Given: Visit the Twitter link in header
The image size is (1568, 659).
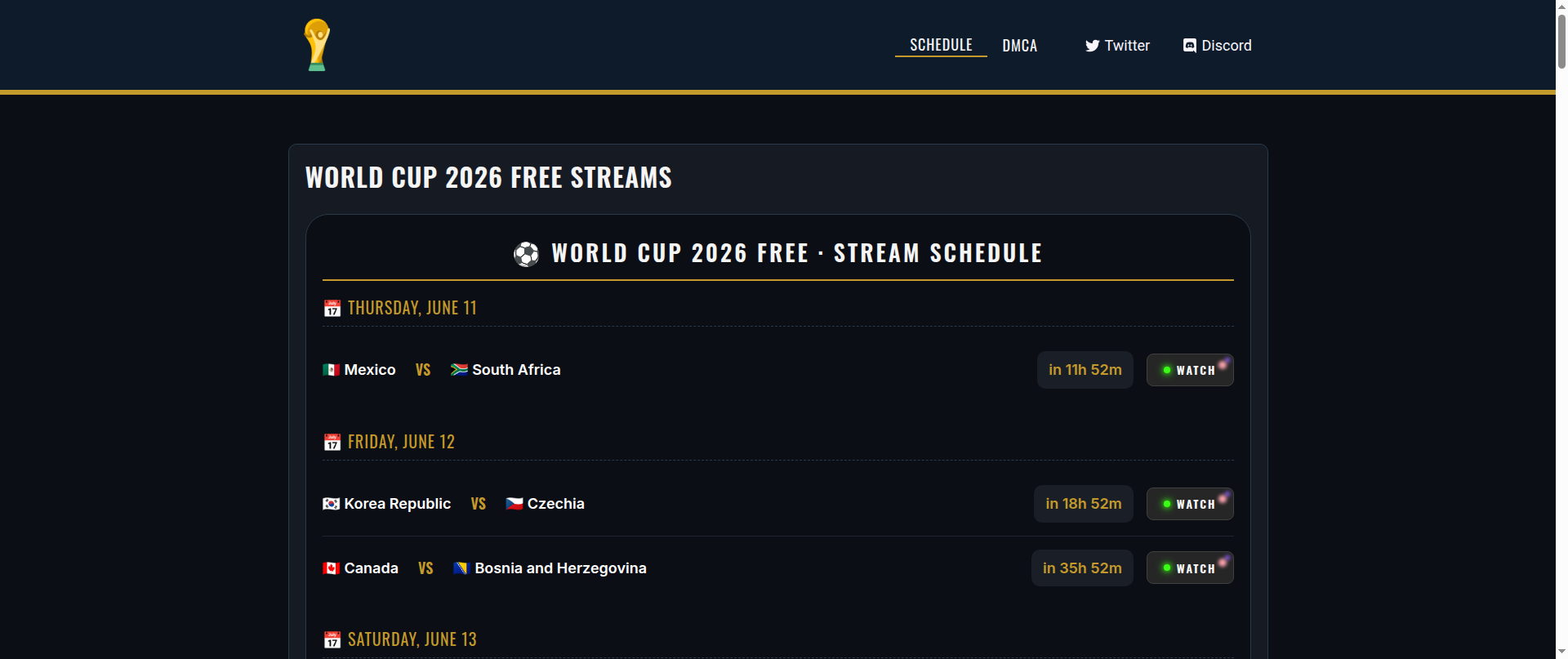Looking at the screenshot, I should 1116,46.
